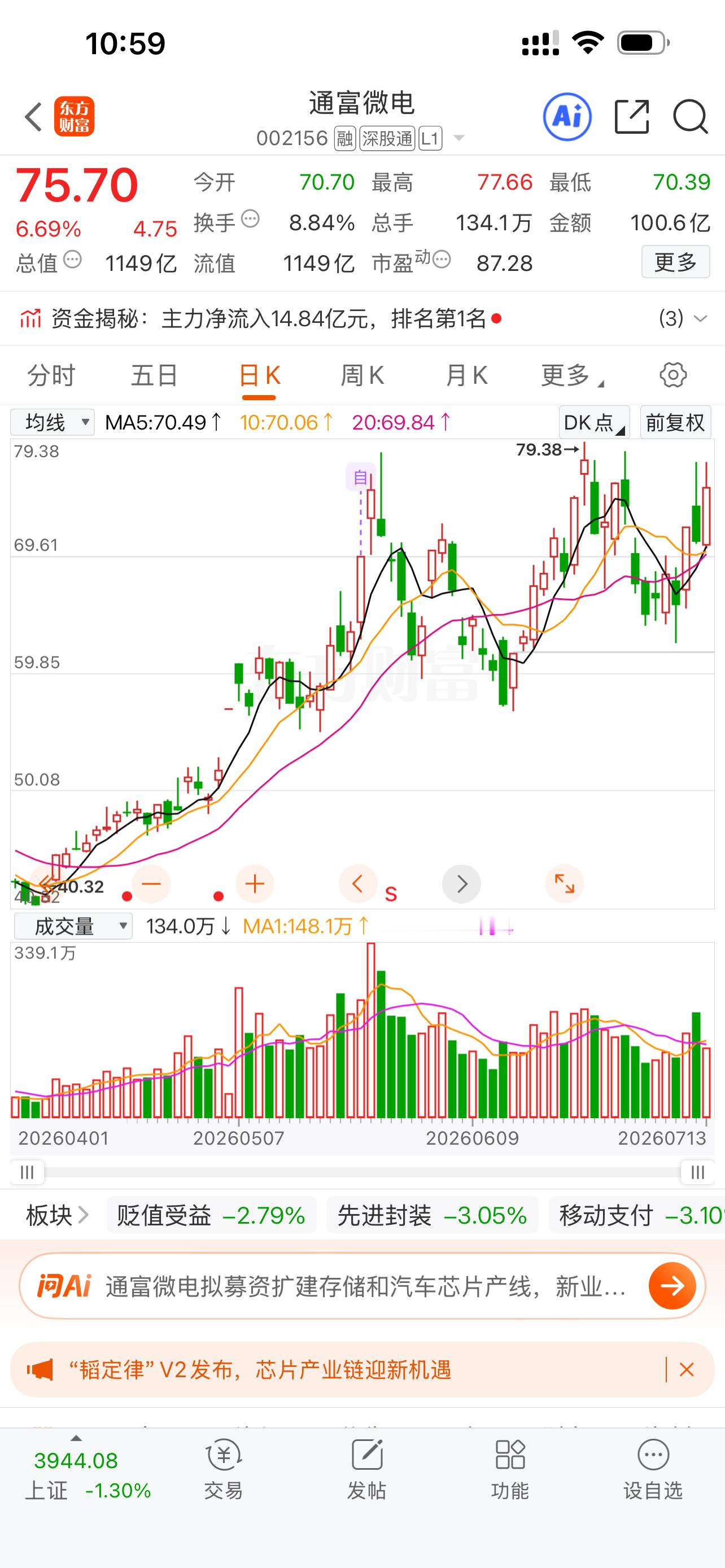Tap the 深股通 badge
Image resolution: width=725 pixels, height=1568 pixels.
[x=387, y=139]
